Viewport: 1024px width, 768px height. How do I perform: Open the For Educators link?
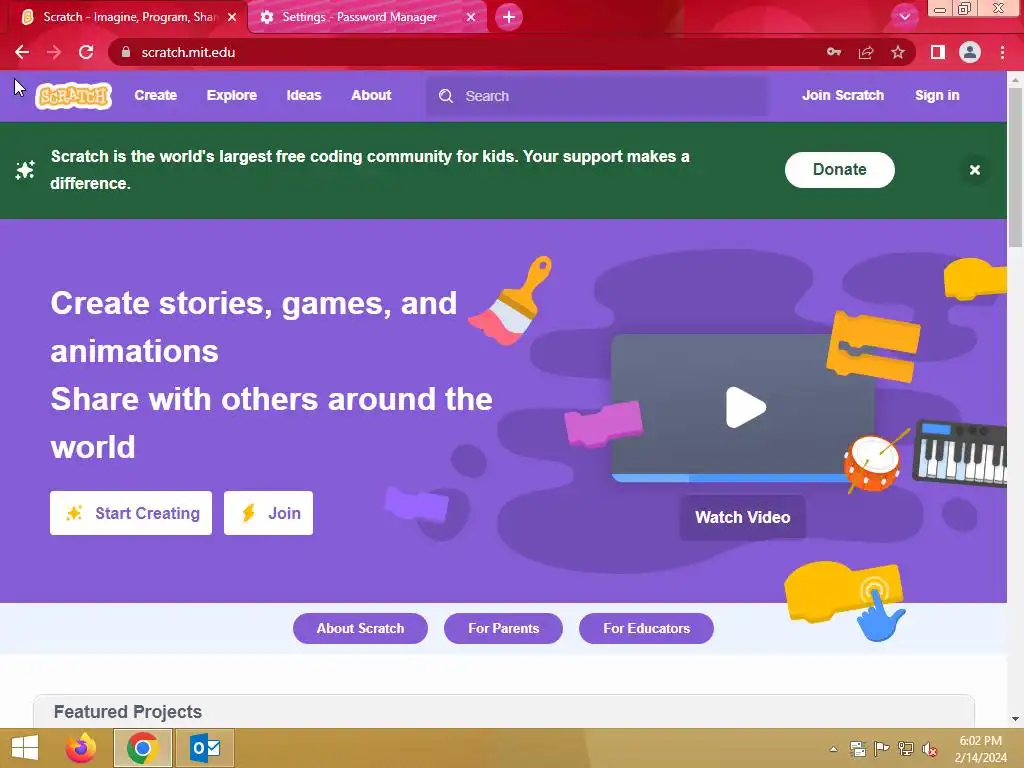(647, 628)
